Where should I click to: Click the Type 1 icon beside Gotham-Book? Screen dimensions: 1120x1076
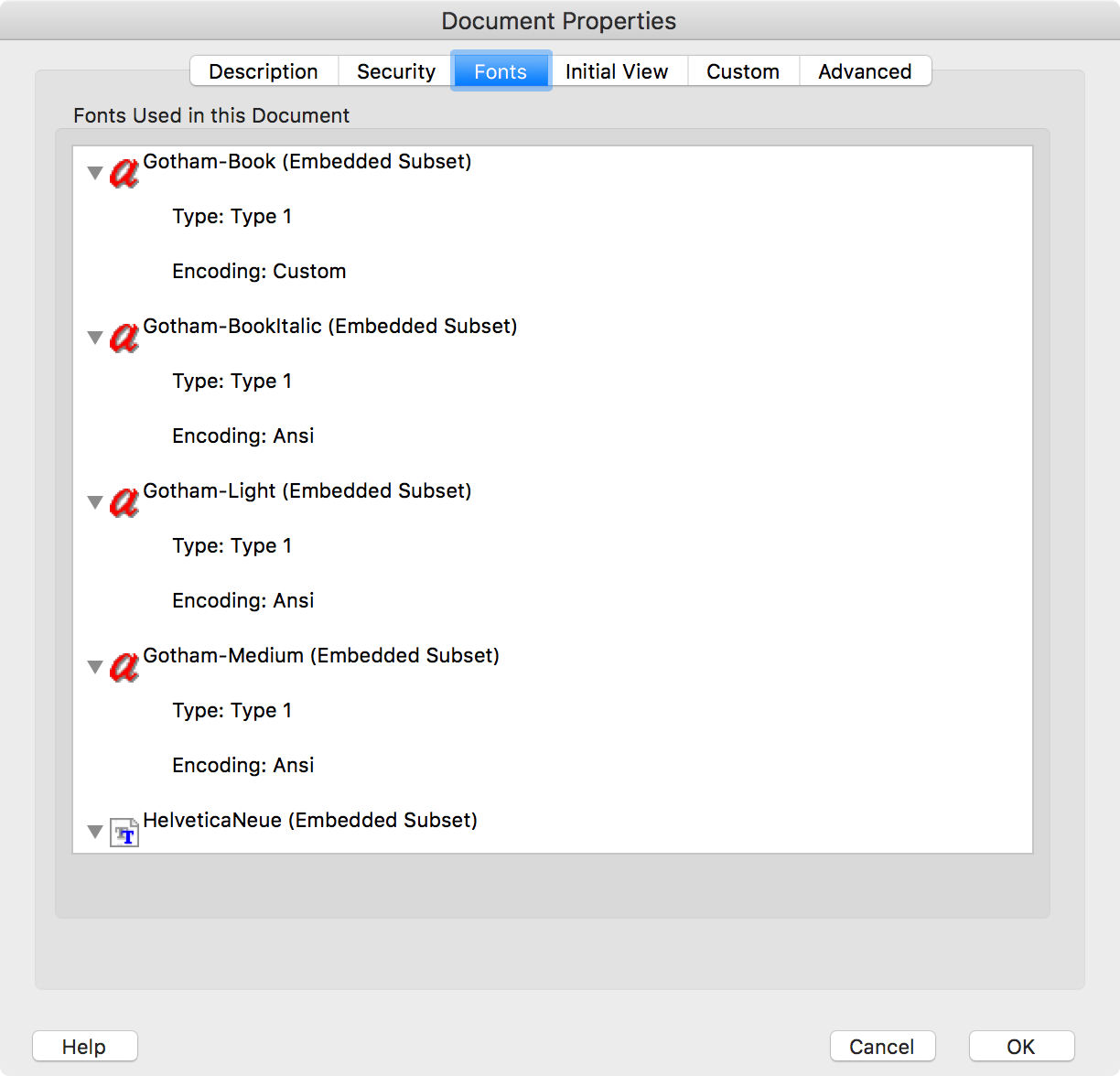pos(124,173)
